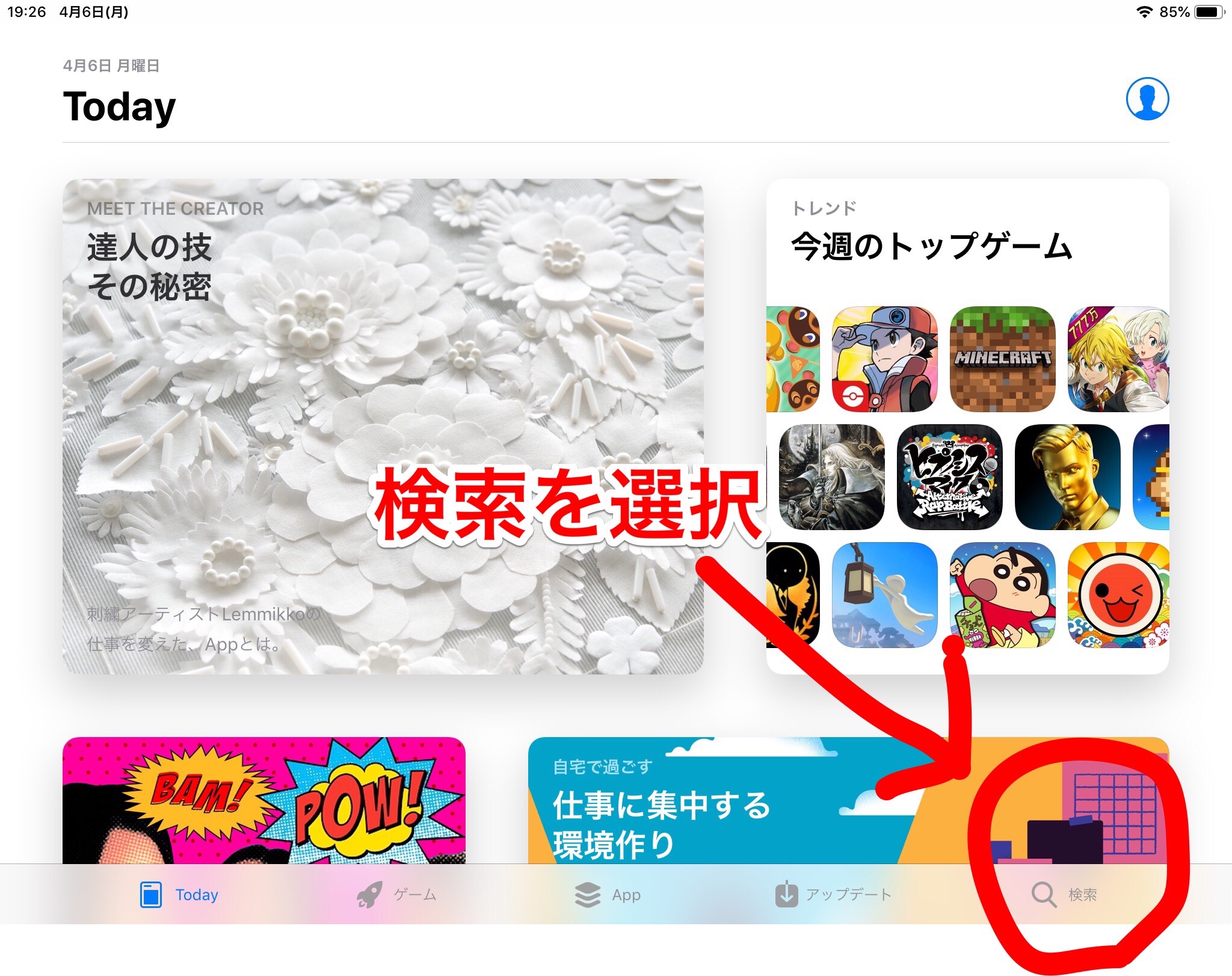Open the App tab in bottom bar
The height and width of the screenshot is (976, 1232).
point(608,895)
